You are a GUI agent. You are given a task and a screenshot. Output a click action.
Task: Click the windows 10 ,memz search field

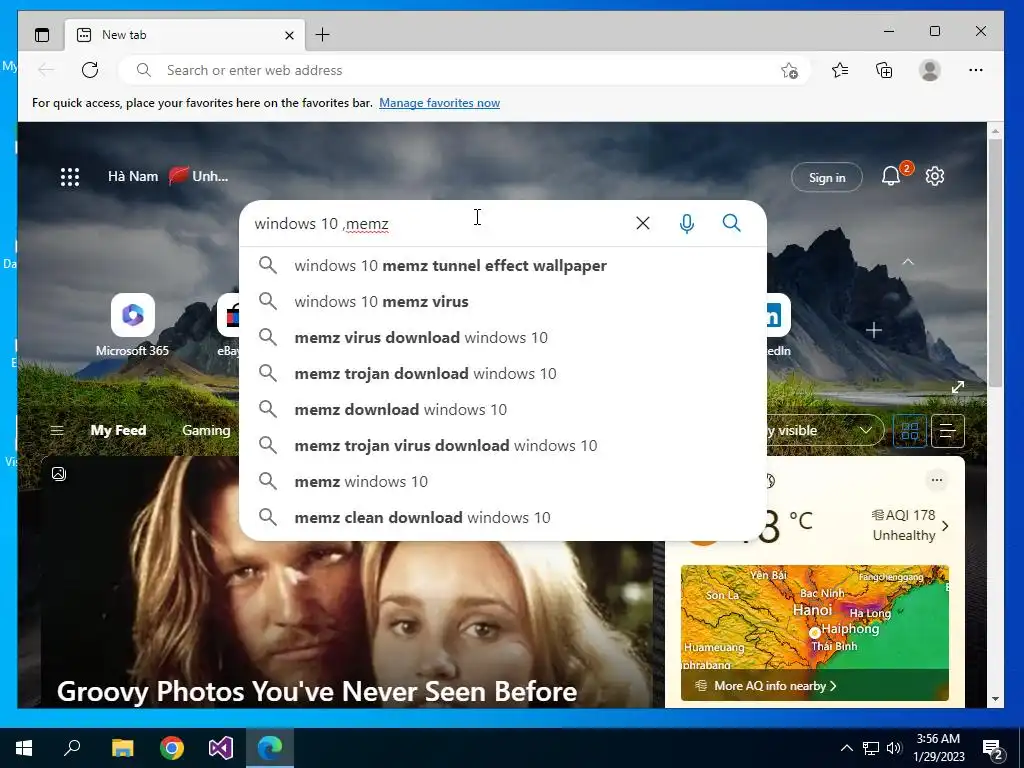point(438,223)
